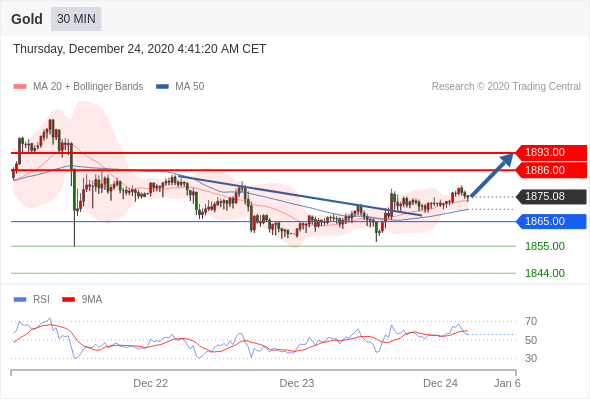This screenshot has height=400, width=590.
Task: Click the 9MA legend label
Action: tap(92, 300)
